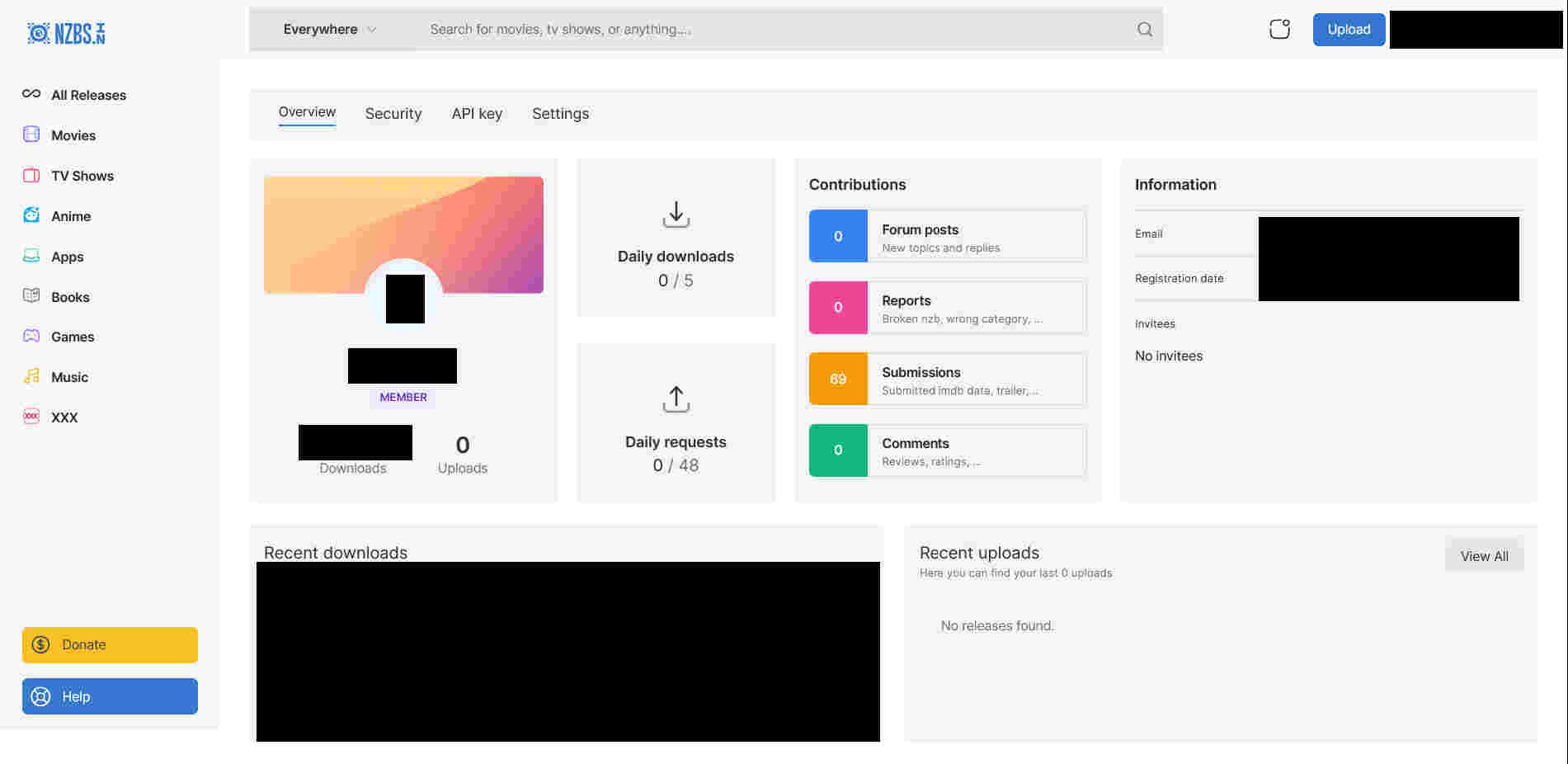Screen dimensions: 1568x764
Task: Click 'Here you can find your last 0 uploads'
Action: (x=1015, y=573)
